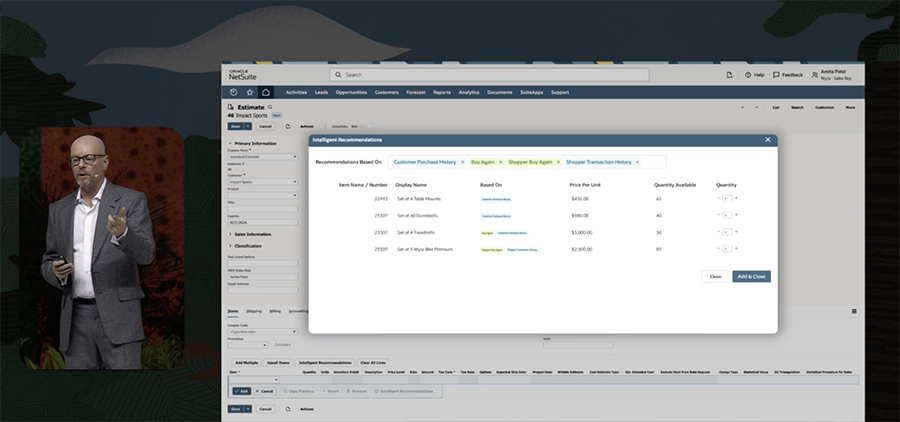Expand the Classification section
This screenshot has width=900, height=422.
(230, 245)
